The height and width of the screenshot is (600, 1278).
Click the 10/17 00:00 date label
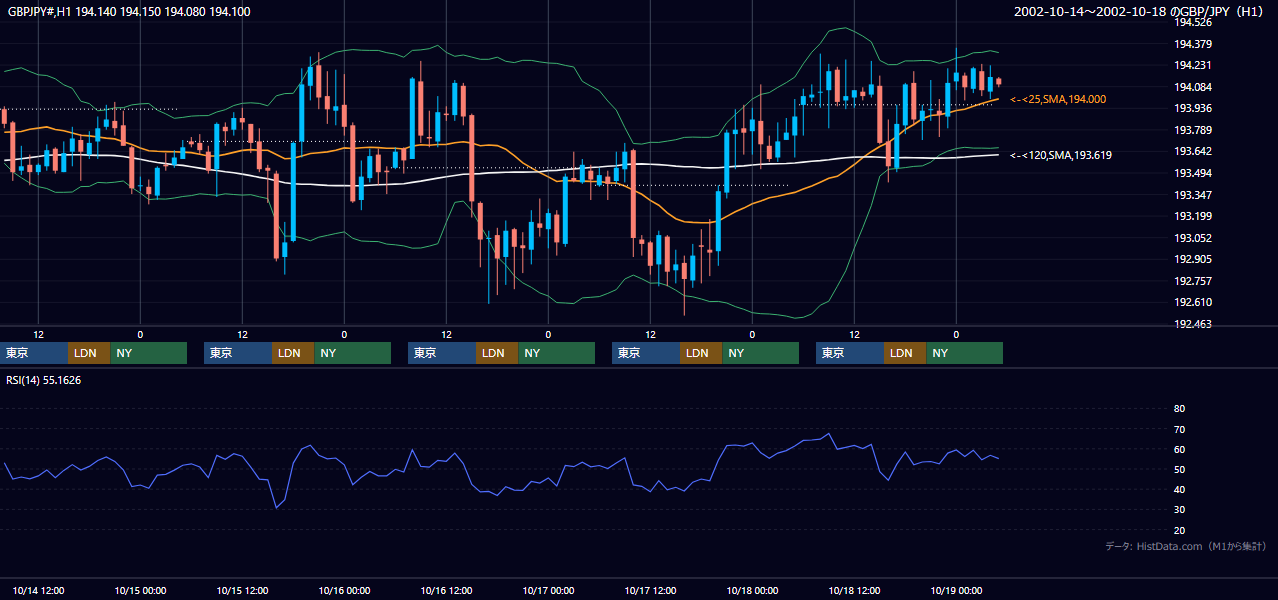548,590
